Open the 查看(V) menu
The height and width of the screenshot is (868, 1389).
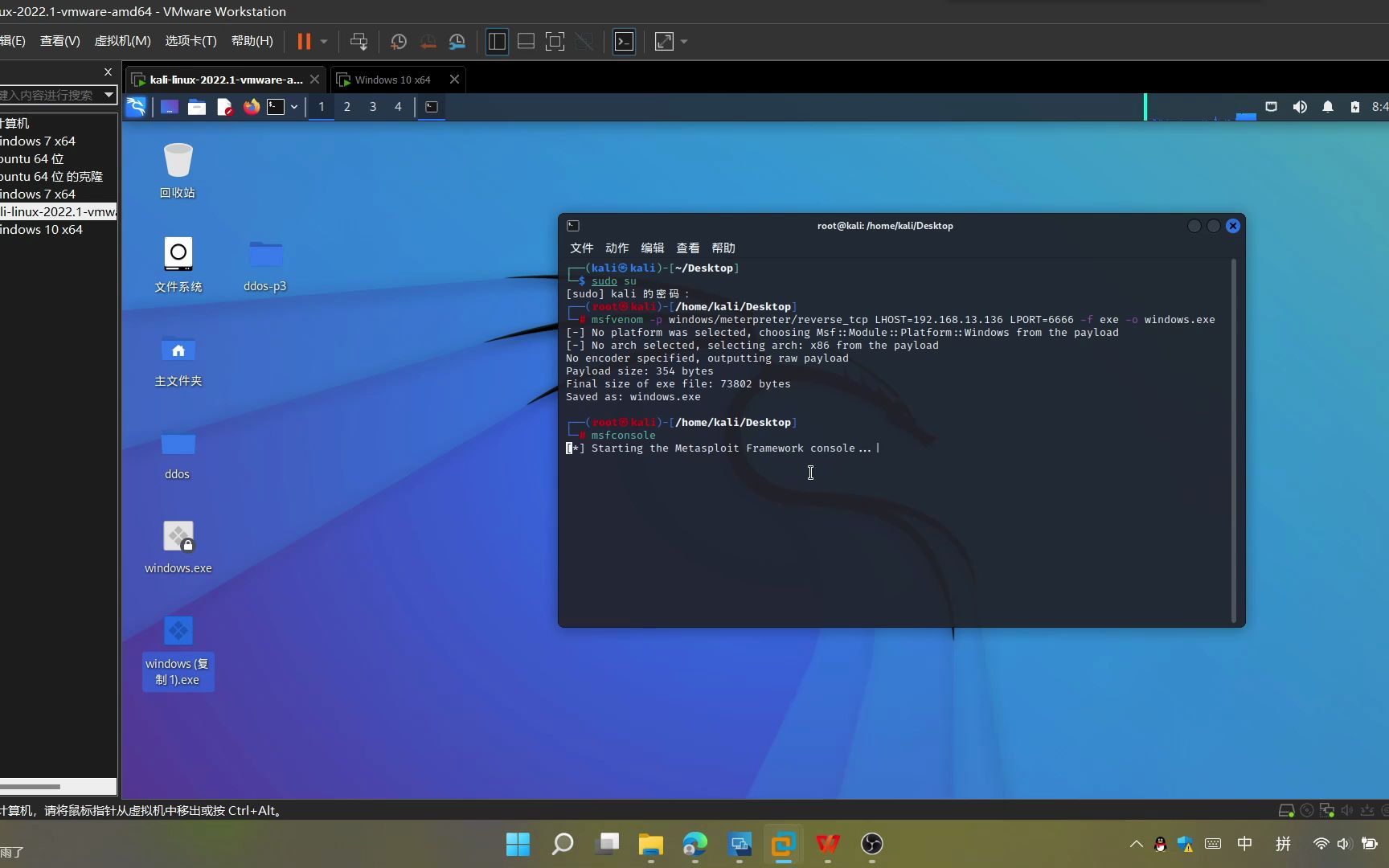60,41
